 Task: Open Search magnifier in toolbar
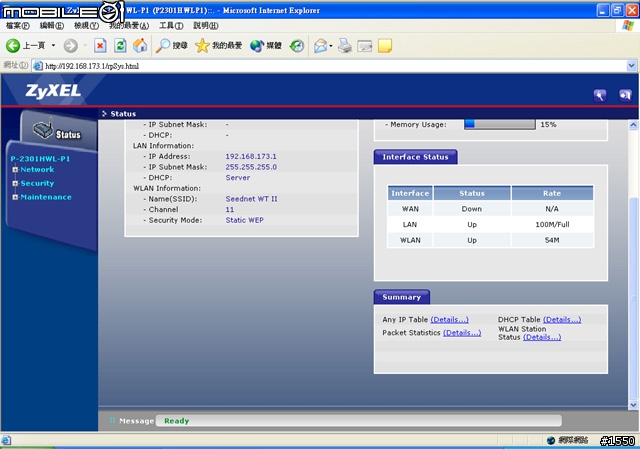click(x=163, y=45)
